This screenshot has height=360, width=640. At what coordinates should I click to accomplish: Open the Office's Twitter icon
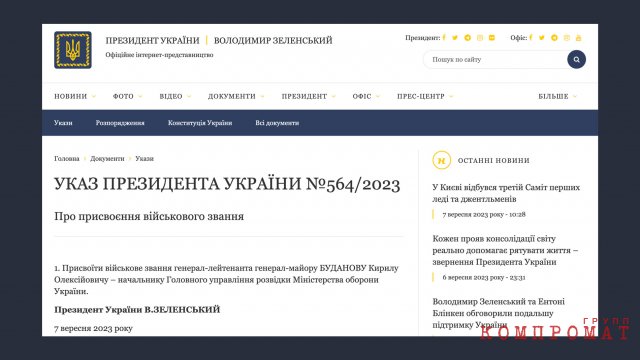(542, 38)
